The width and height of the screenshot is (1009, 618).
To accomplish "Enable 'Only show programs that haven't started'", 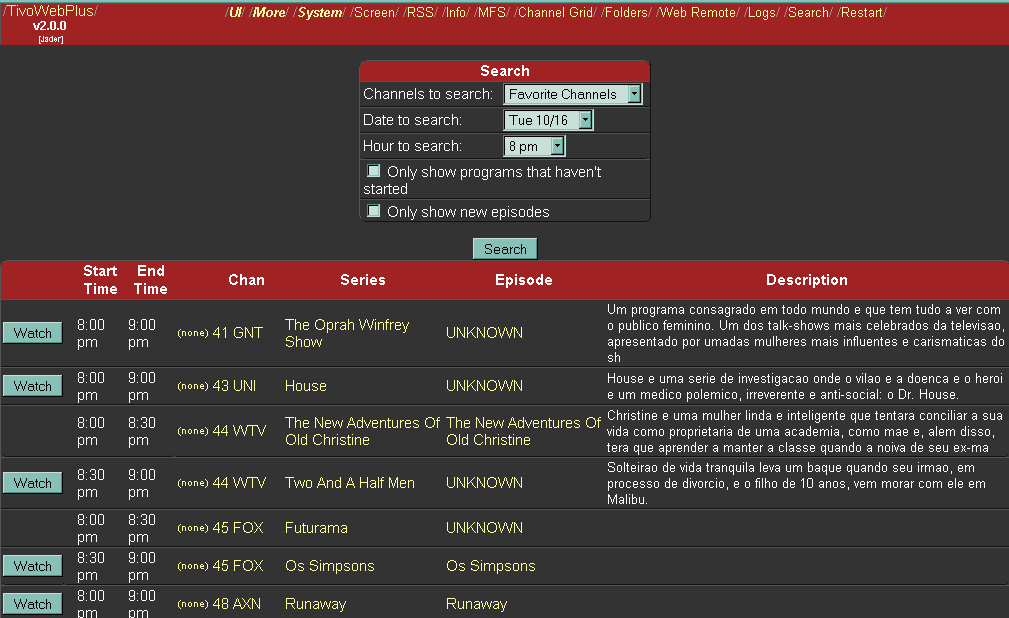I will click(x=374, y=172).
